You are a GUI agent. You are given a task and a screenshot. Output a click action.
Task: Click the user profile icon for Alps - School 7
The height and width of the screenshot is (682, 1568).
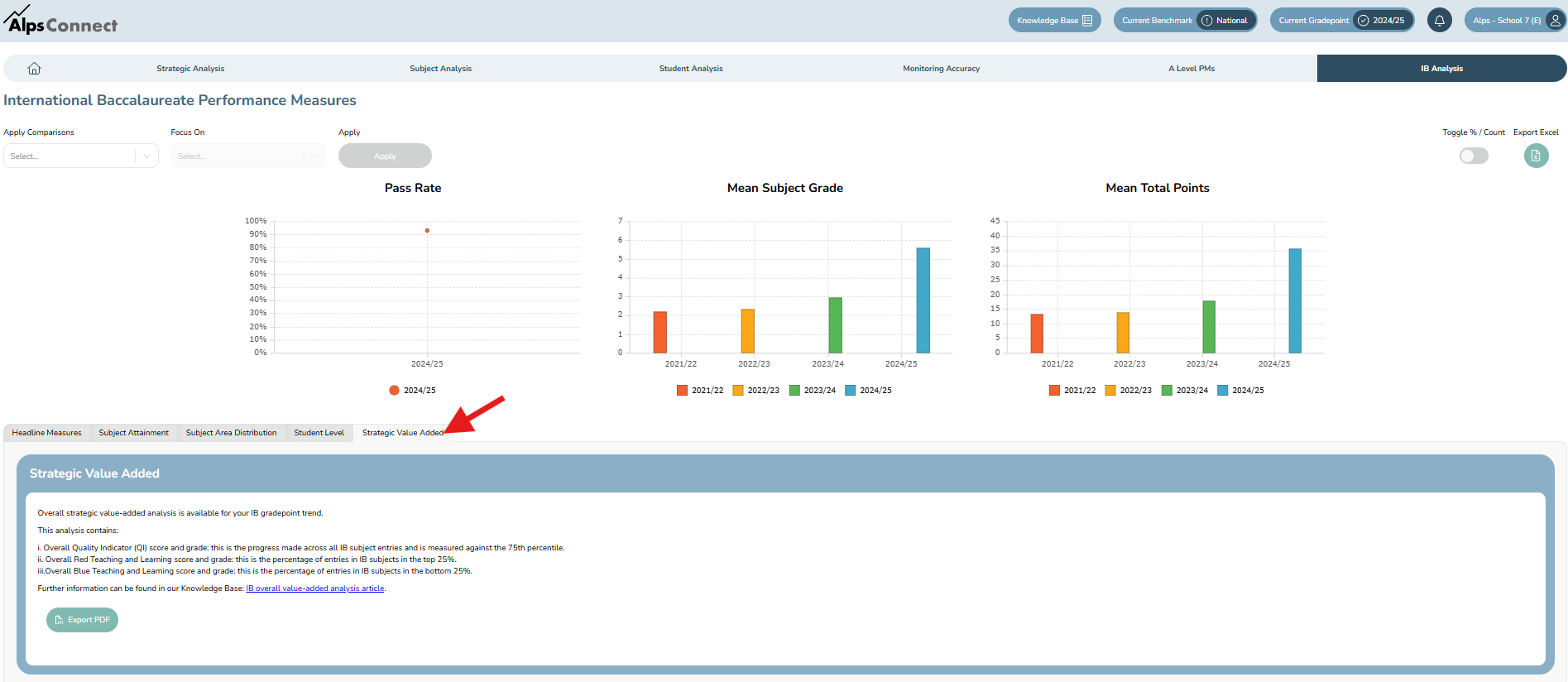1555,21
